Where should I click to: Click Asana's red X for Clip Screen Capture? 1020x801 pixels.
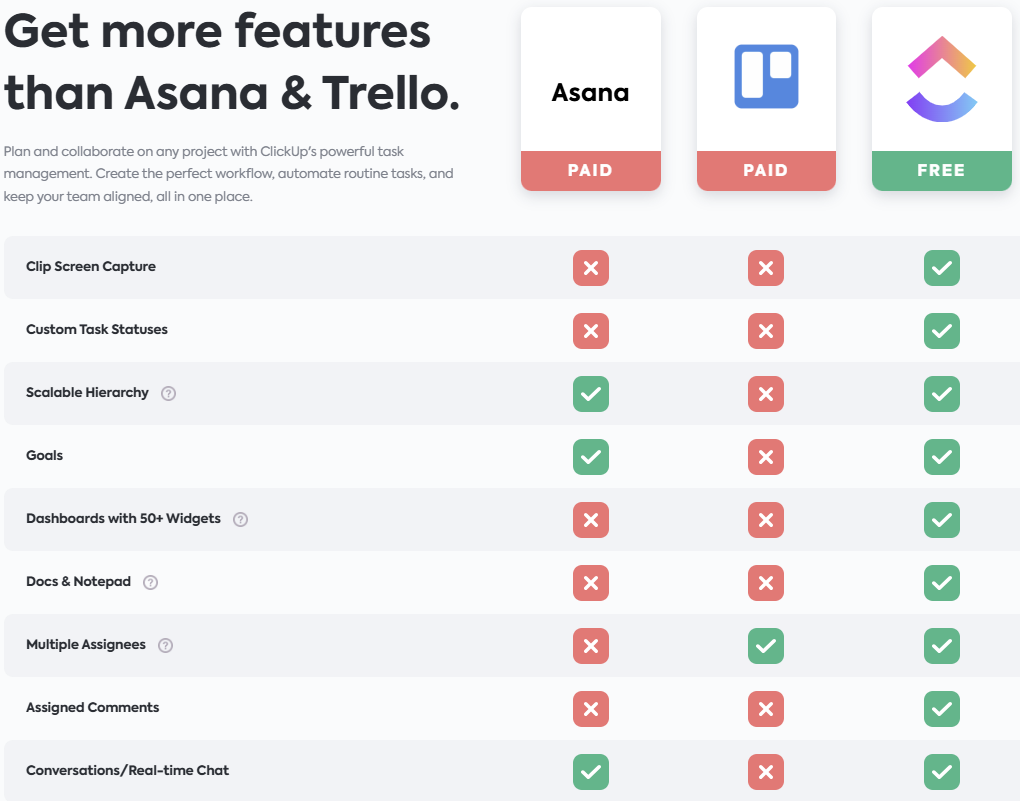click(591, 268)
